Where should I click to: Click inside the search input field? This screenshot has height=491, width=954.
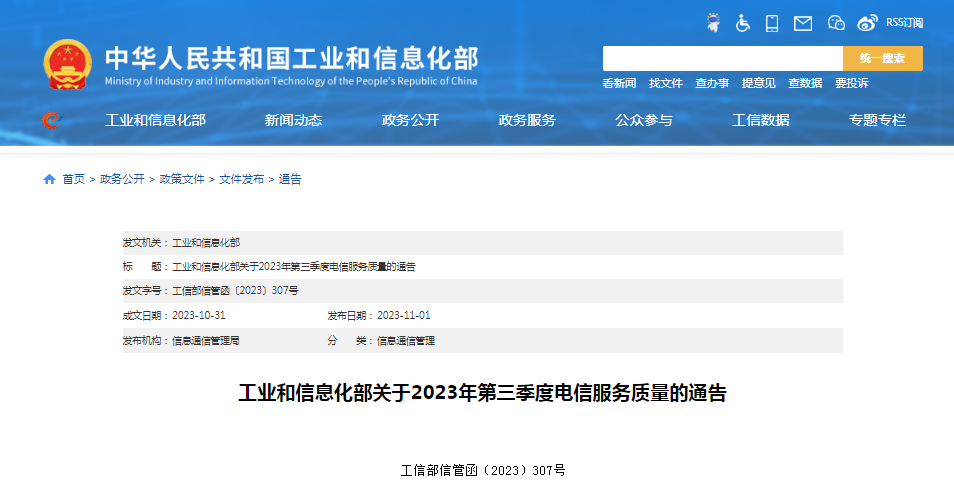tap(723, 58)
